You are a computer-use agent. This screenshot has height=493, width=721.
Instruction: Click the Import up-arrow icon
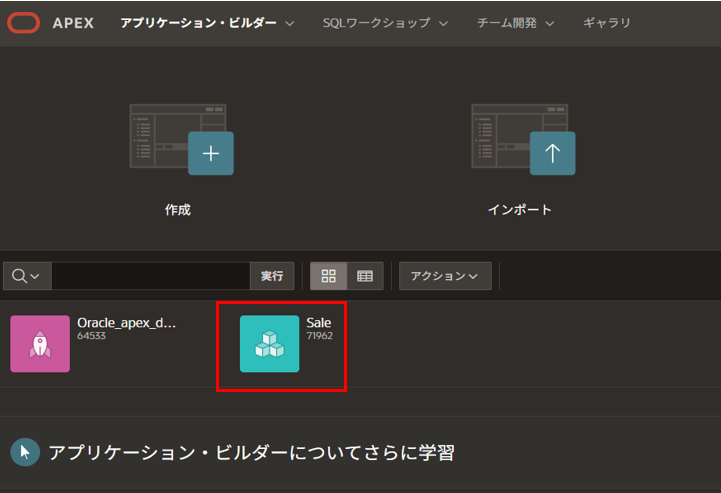(x=552, y=154)
